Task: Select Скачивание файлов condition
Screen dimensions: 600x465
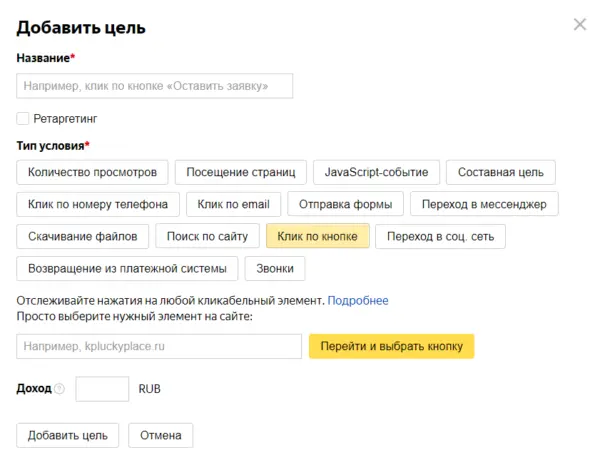Action: tap(83, 236)
